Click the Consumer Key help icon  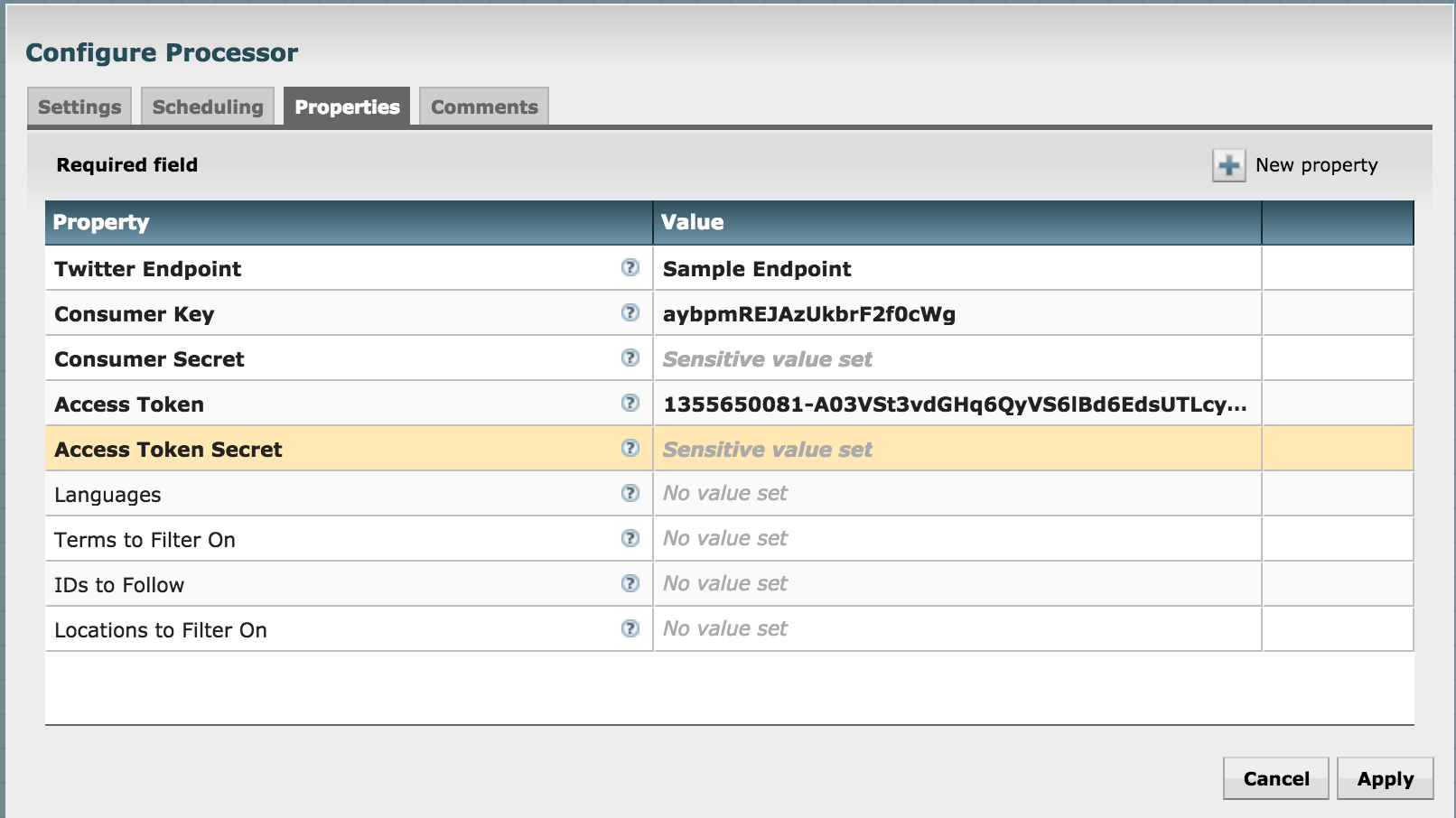pos(630,313)
